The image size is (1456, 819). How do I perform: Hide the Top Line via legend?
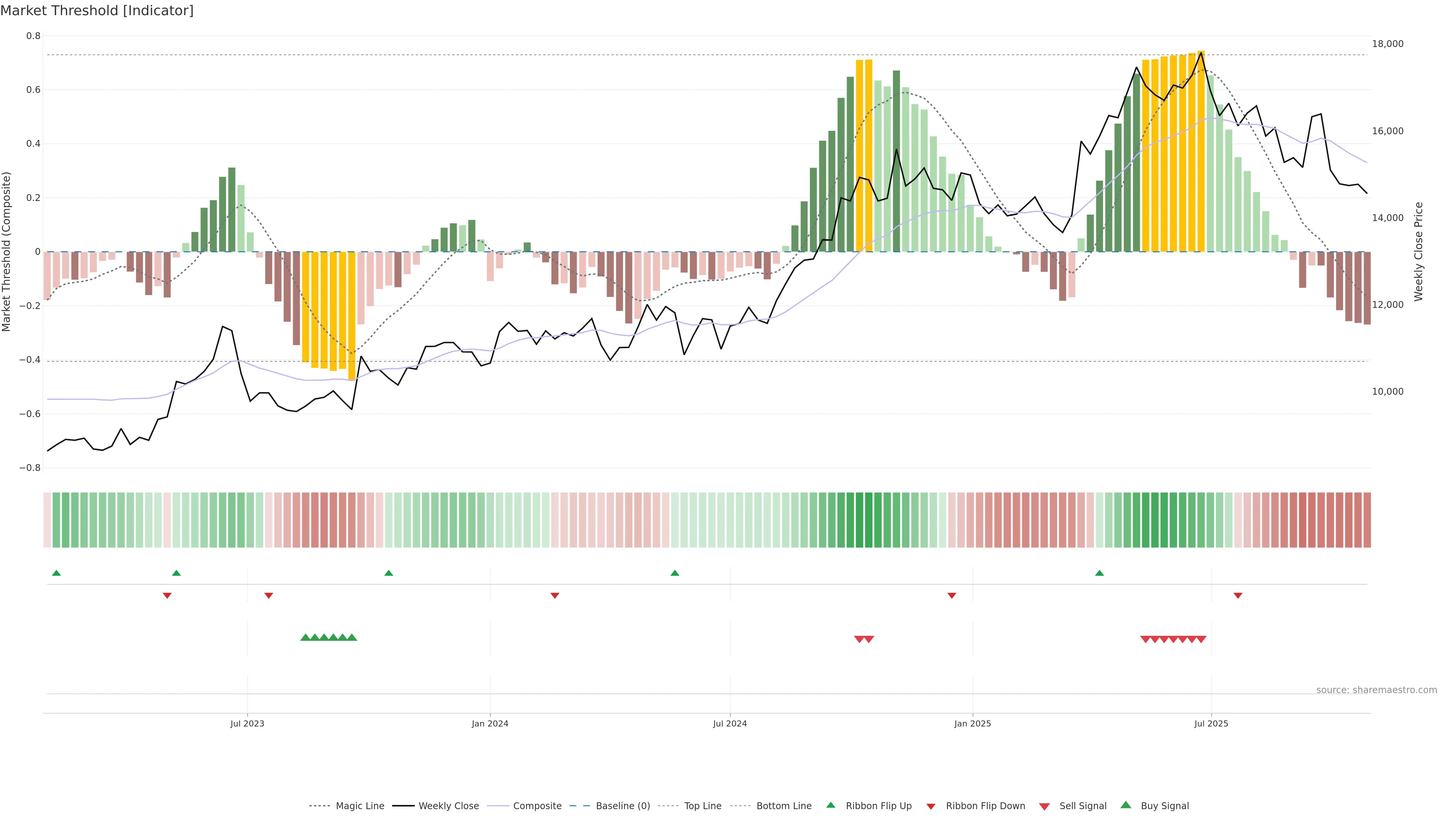click(703, 805)
